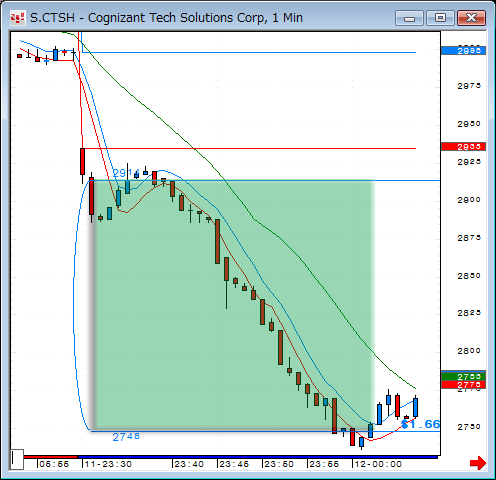The width and height of the screenshot is (496, 480).
Task: Minimize the S.CTSH chart window
Action: (409, 18)
